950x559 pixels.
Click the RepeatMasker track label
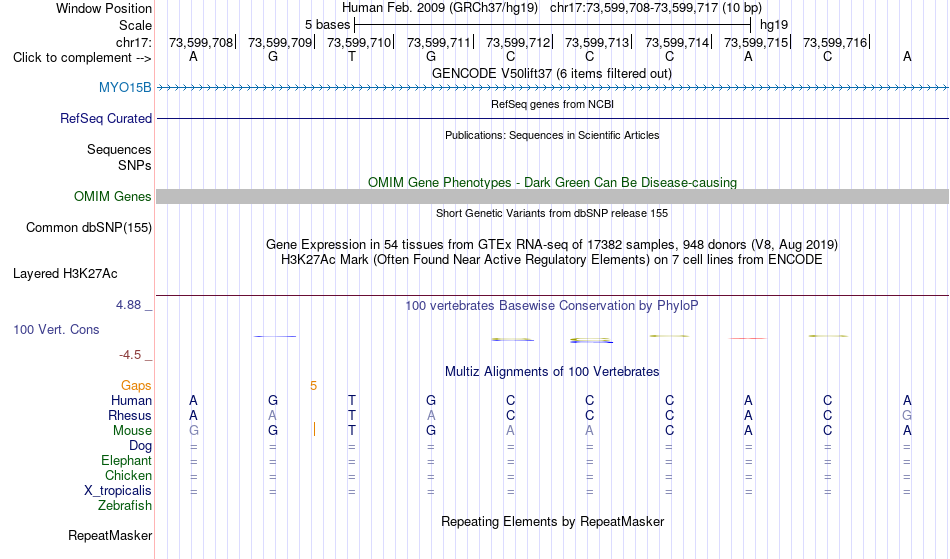(110, 535)
